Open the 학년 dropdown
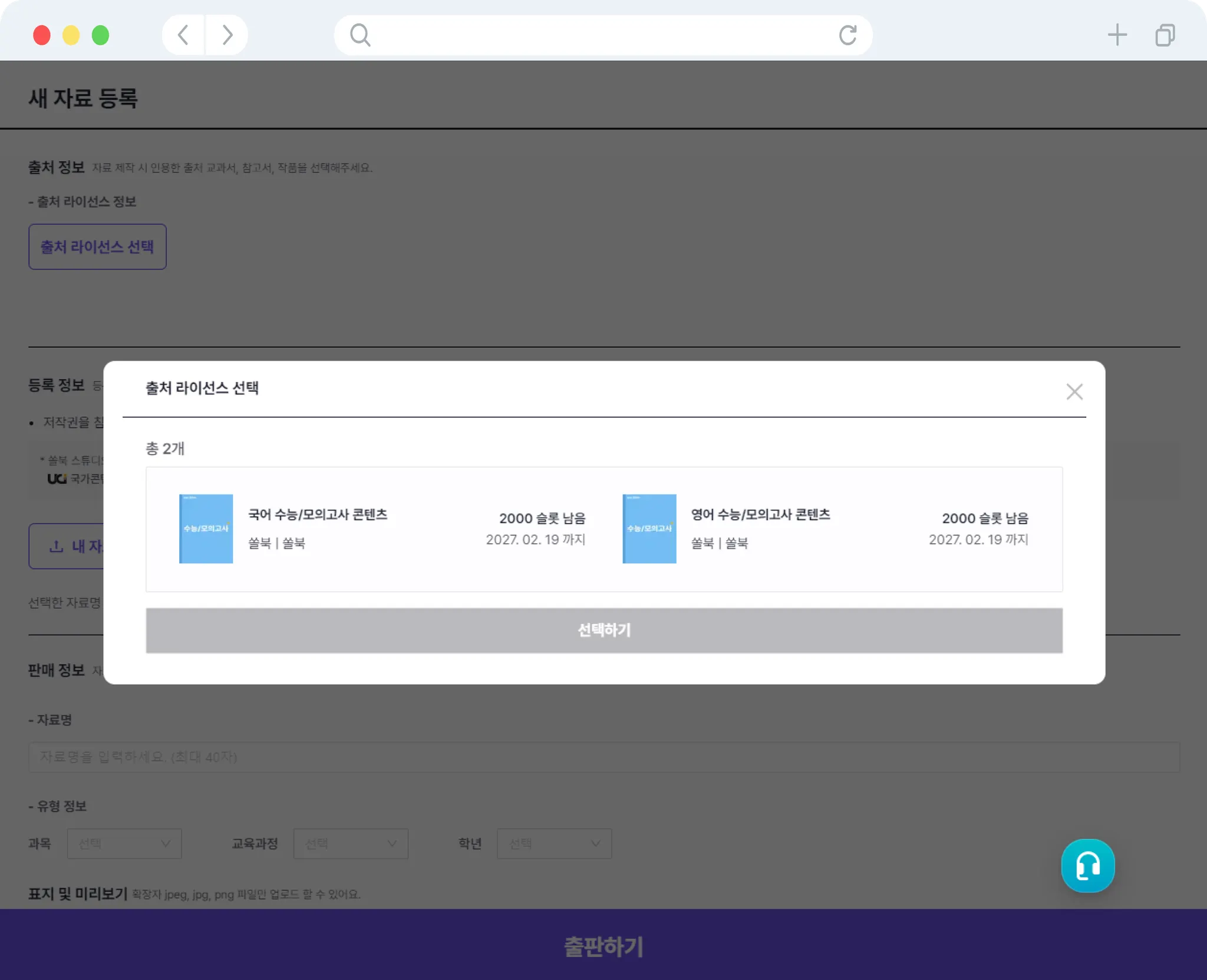Screen dimensions: 1207x980 click(x=554, y=843)
